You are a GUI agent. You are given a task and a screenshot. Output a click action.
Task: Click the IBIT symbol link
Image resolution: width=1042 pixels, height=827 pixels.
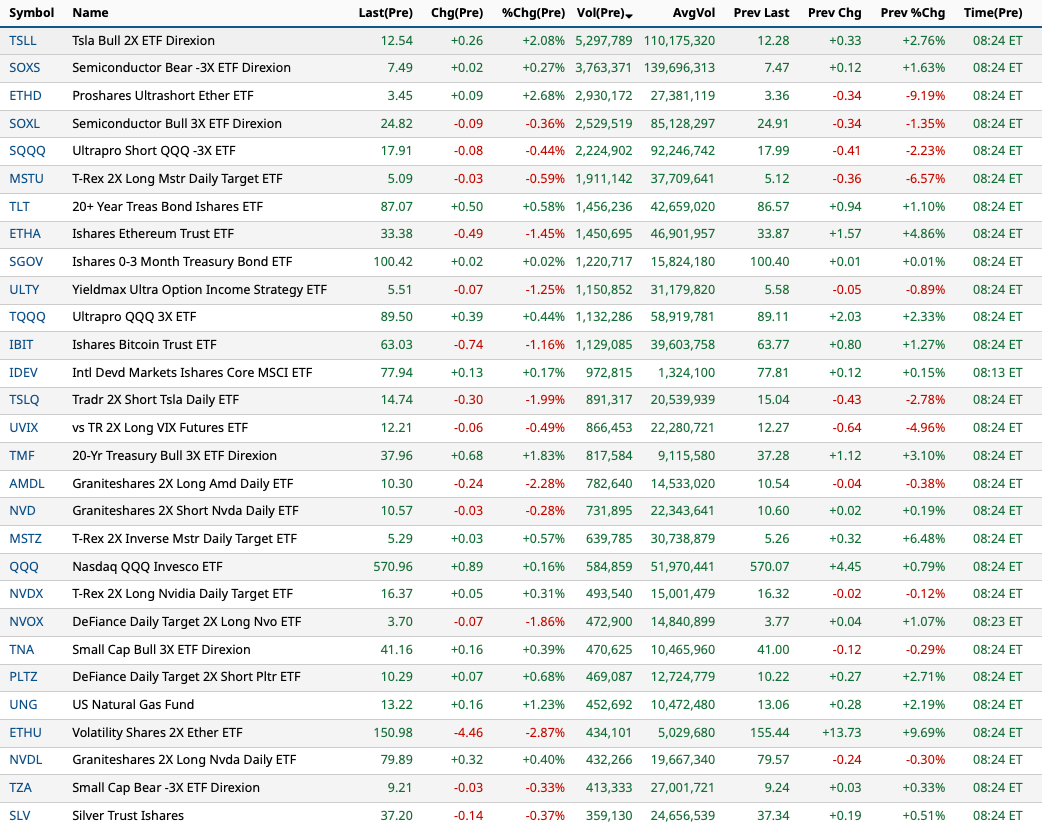[22, 345]
